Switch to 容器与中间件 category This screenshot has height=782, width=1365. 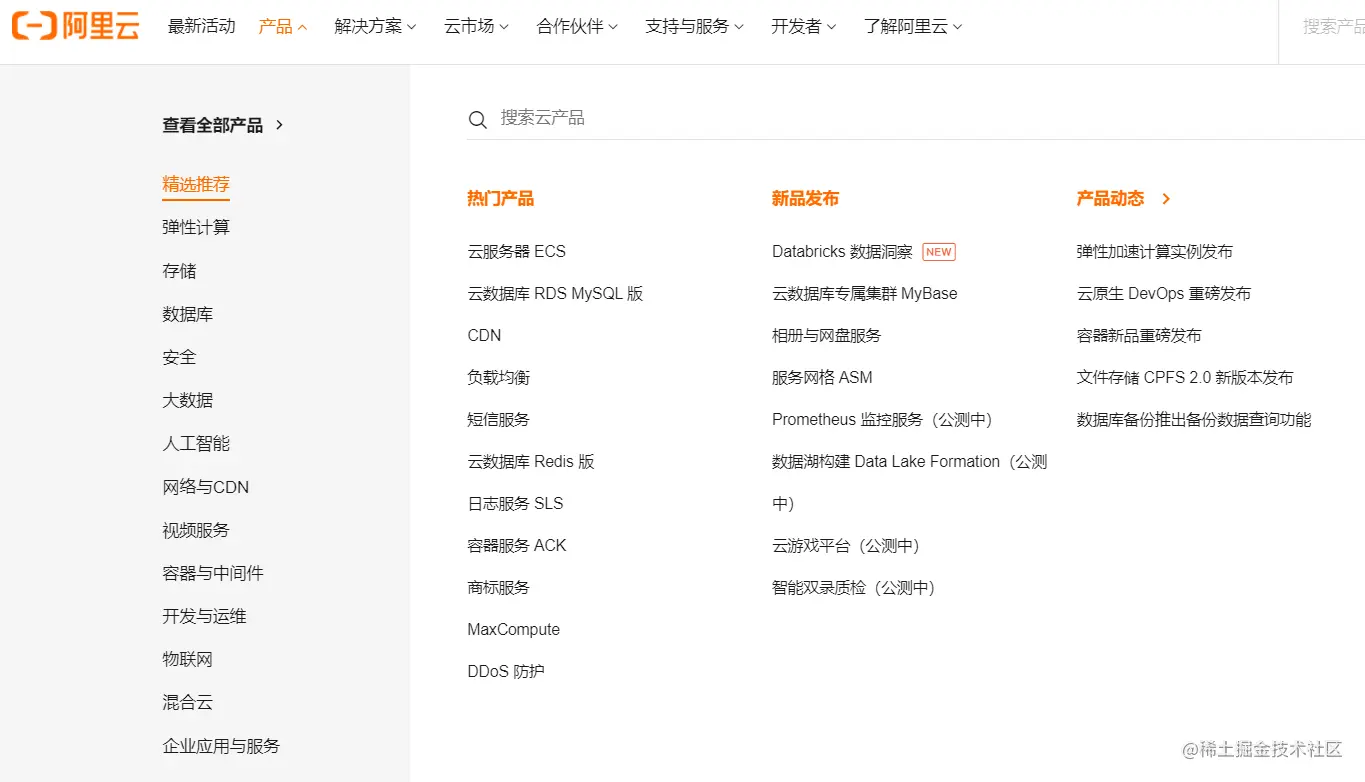point(213,573)
